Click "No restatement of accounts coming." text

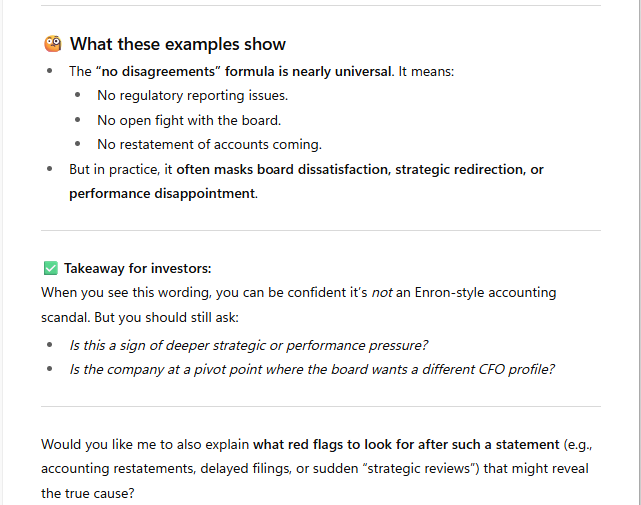coord(209,144)
